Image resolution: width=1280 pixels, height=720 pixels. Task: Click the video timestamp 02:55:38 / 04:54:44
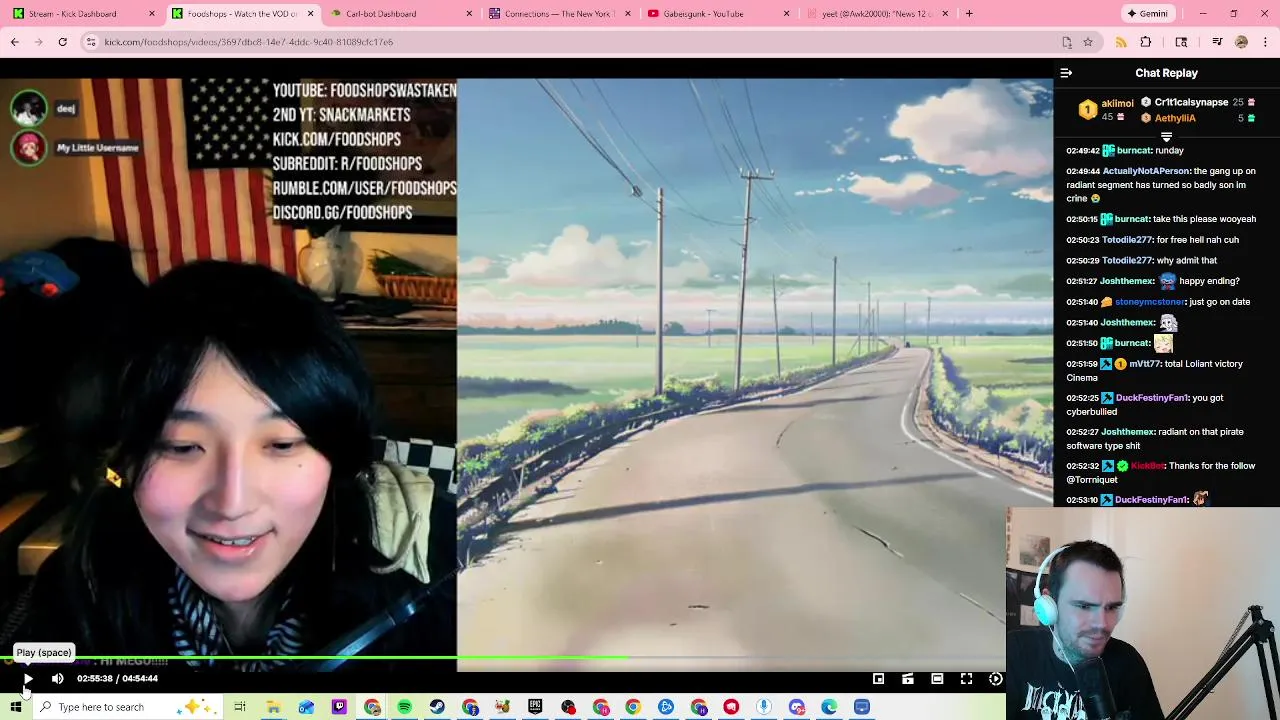(117, 679)
